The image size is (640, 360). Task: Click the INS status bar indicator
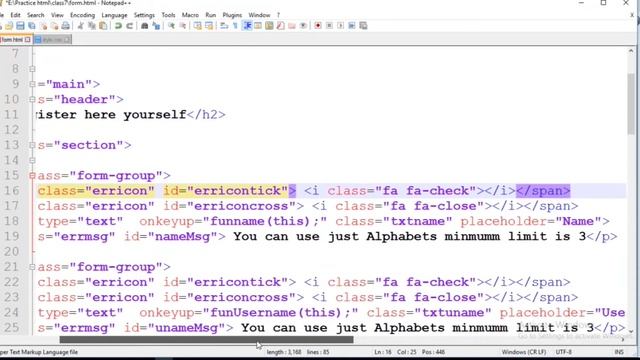[x=619, y=352]
